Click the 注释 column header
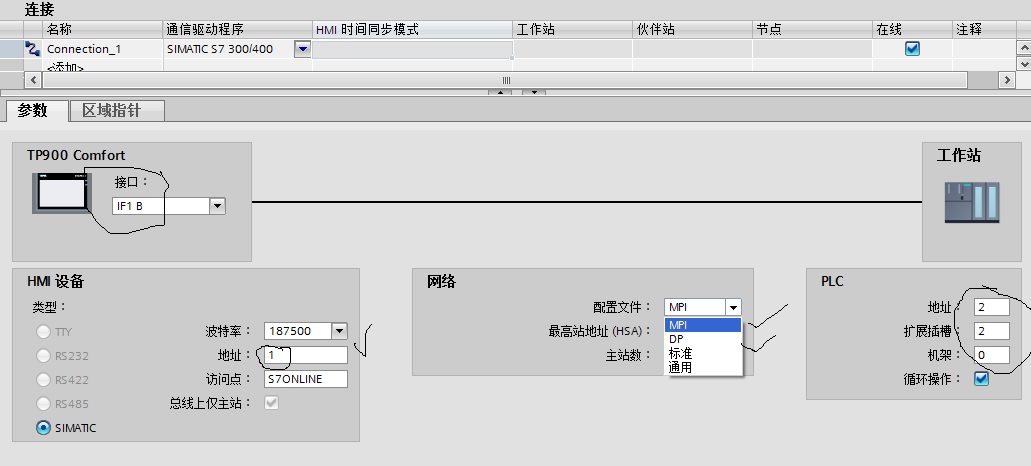Image resolution: width=1031 pixels, height=466 pixels. point(984,30)
